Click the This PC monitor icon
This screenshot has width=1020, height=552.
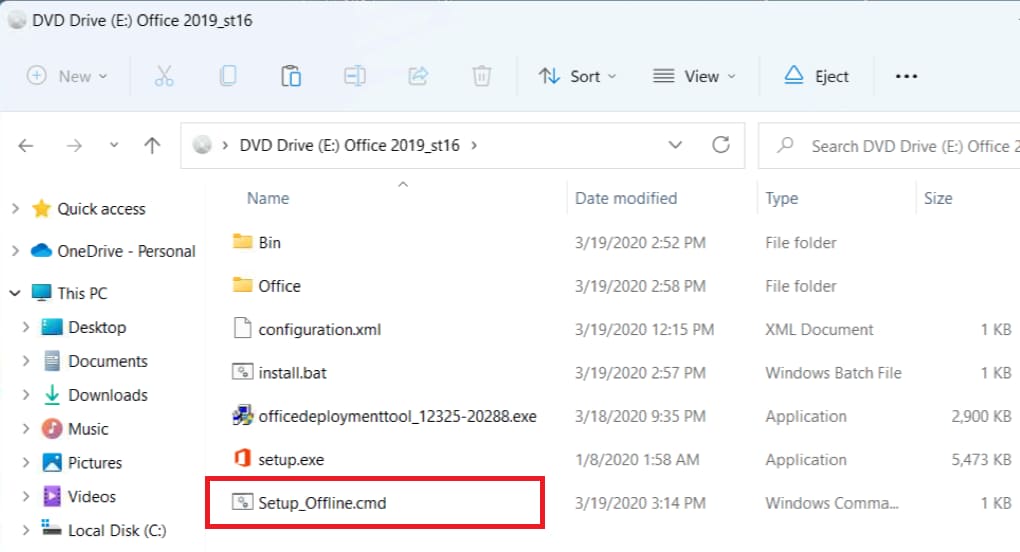[x=41, y=293]
